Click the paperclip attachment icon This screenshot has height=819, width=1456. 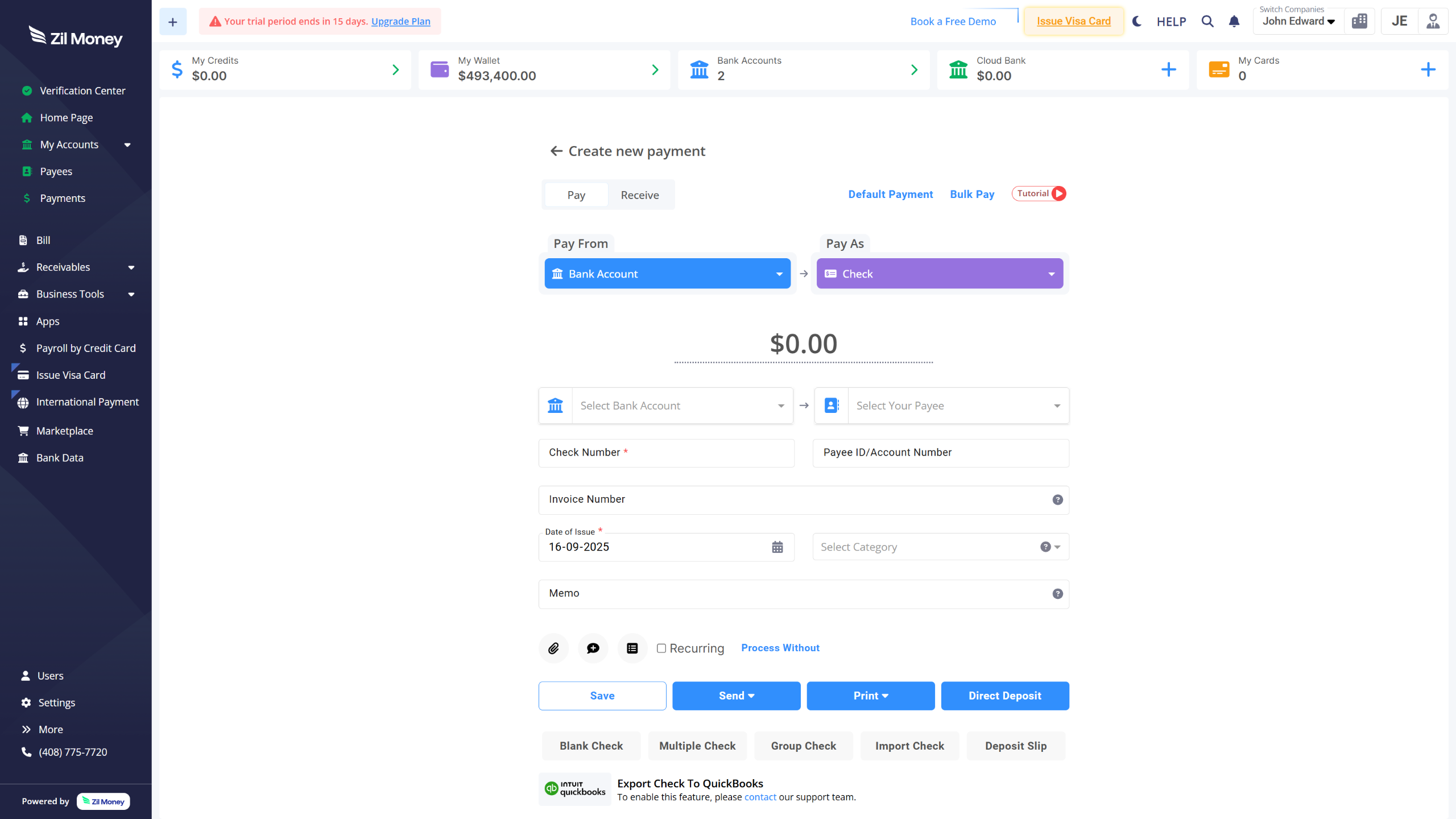pyautogui.click(x=553, y=648)
